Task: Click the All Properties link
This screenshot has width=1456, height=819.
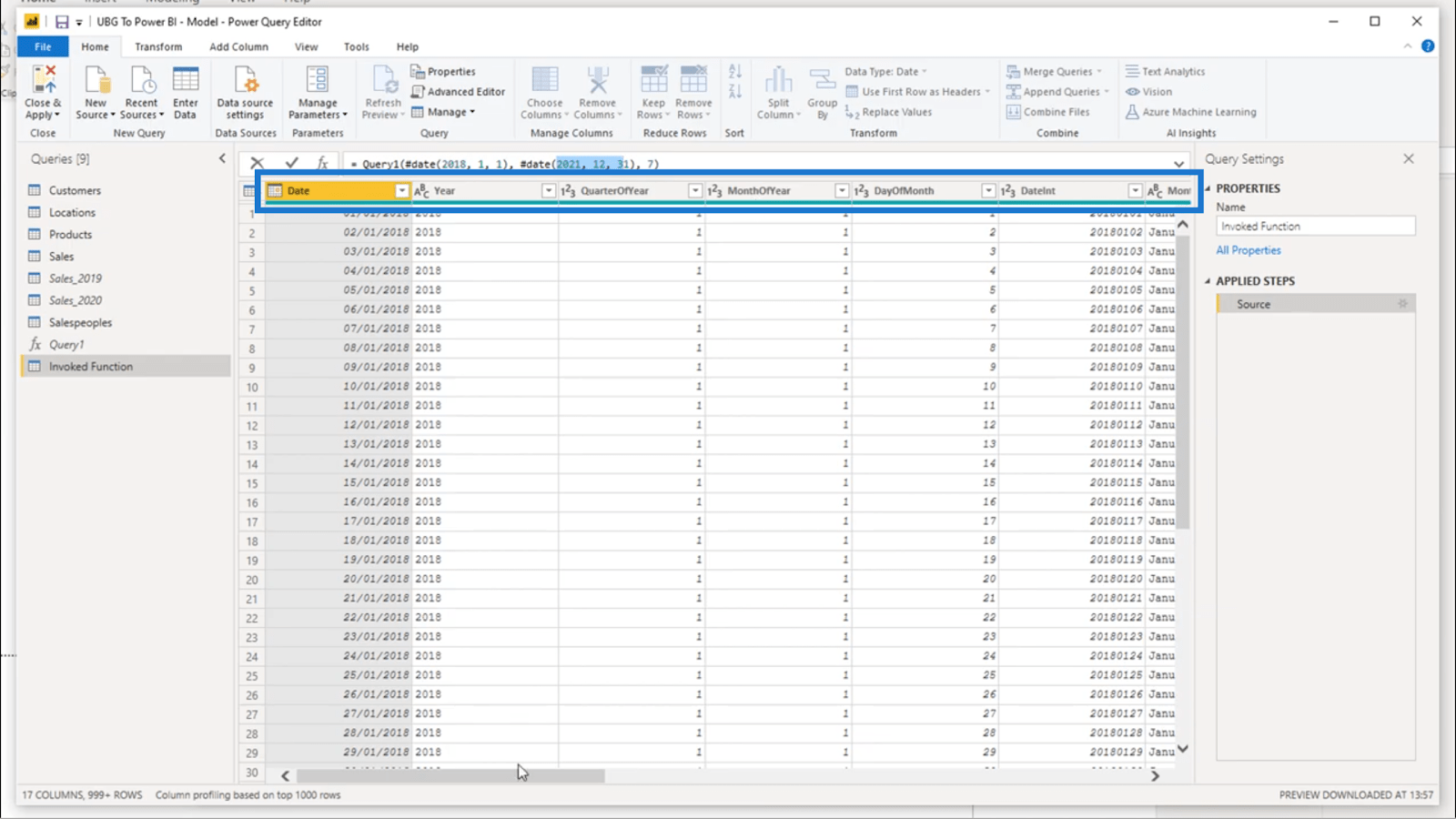Action: [1249, 250]
